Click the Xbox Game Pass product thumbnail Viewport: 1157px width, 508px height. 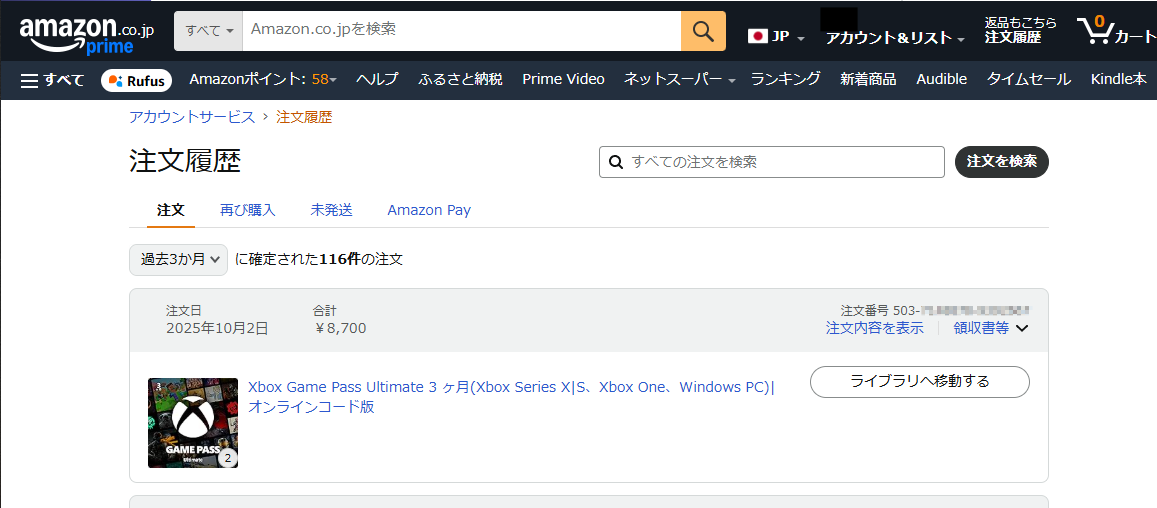(x=193, y=423)
